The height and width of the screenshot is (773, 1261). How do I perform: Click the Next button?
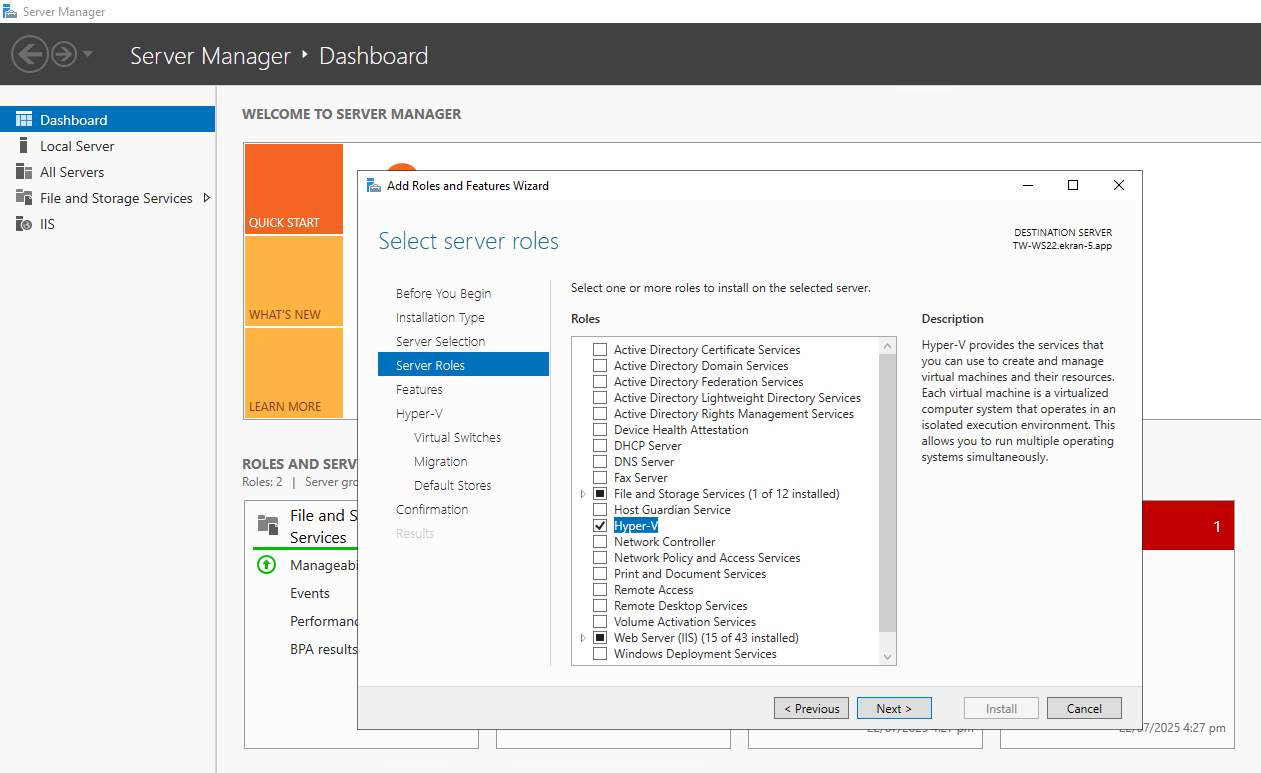894,708
